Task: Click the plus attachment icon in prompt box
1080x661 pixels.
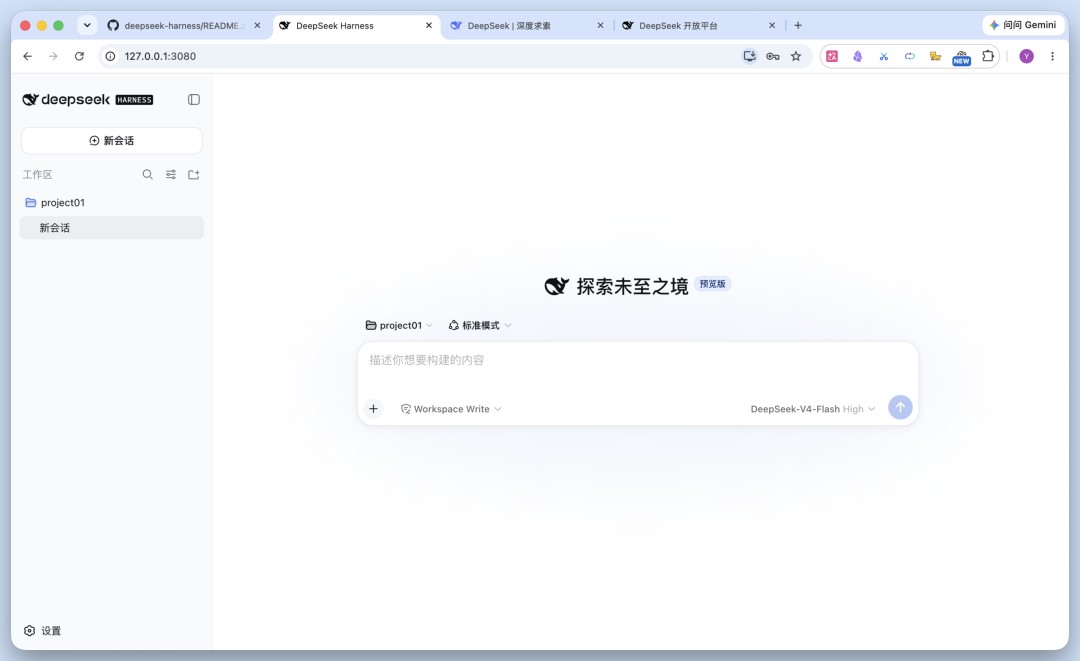Action: tap(373, 408)
